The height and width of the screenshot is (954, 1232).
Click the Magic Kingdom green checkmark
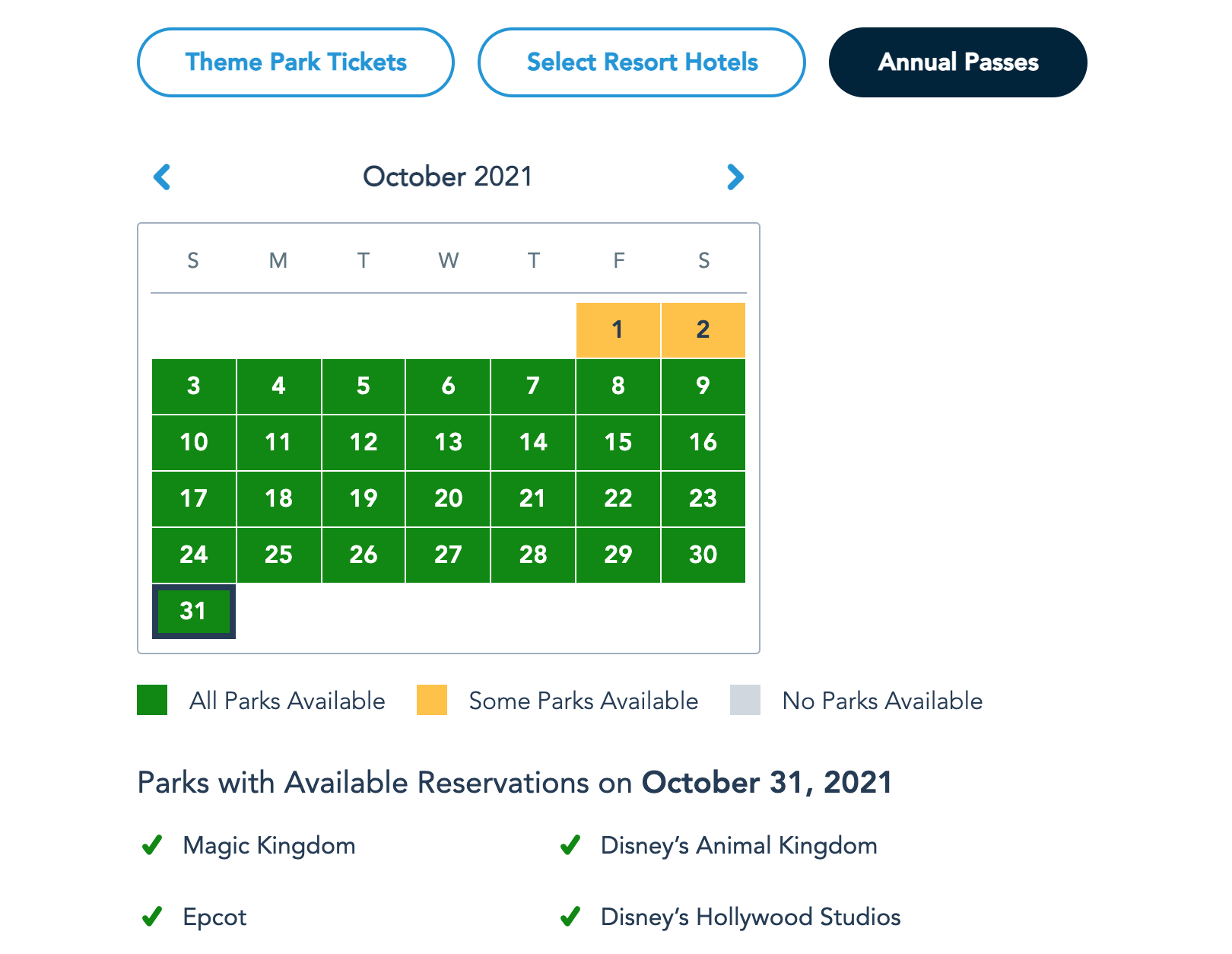point(152,845)
